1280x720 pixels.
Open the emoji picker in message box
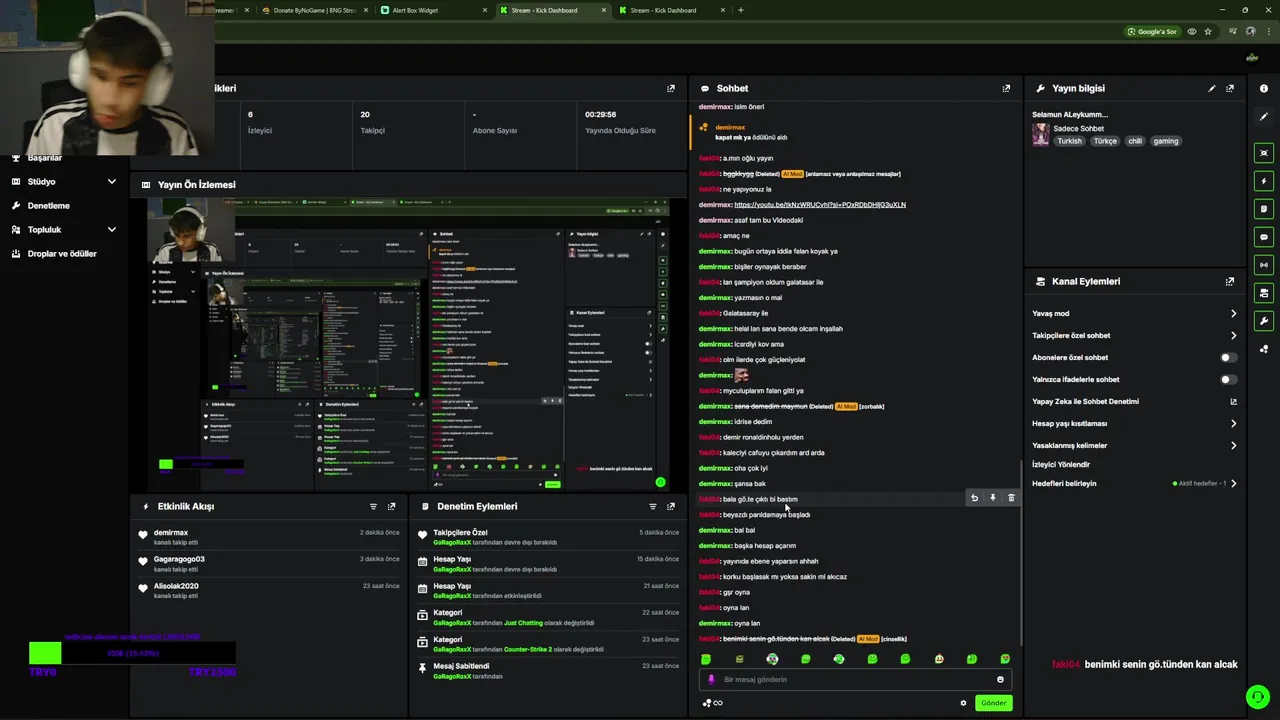1000,679
